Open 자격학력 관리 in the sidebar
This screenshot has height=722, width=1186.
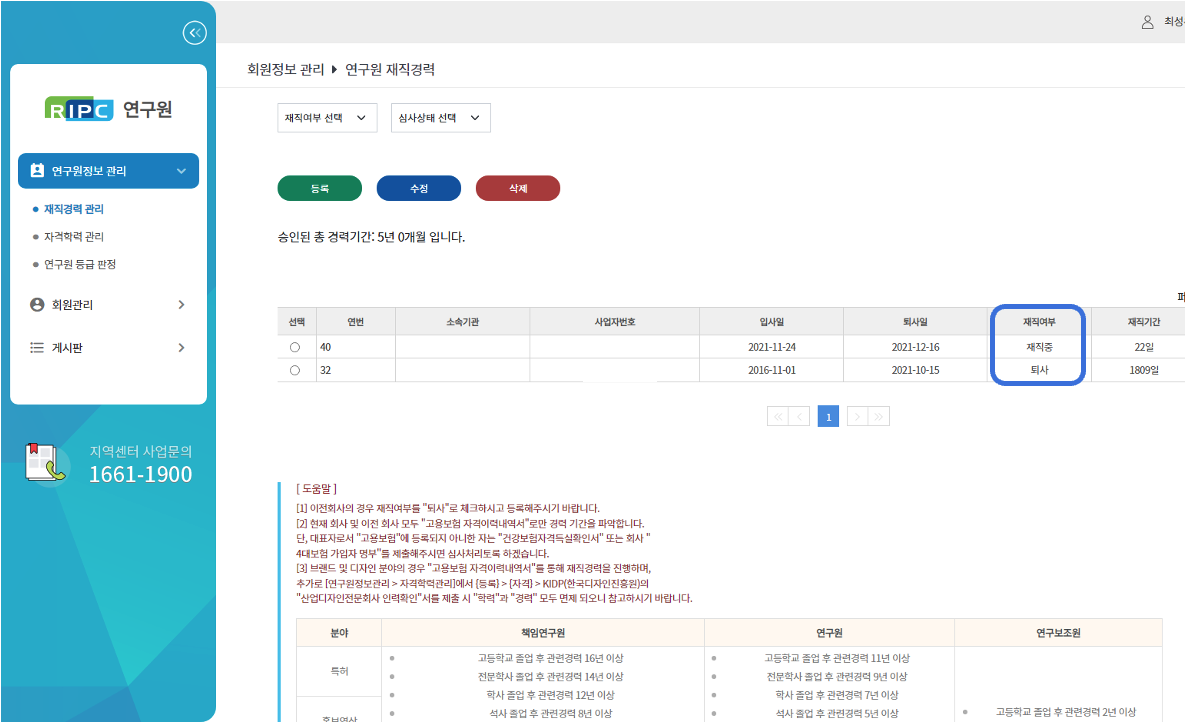(74, 237)
